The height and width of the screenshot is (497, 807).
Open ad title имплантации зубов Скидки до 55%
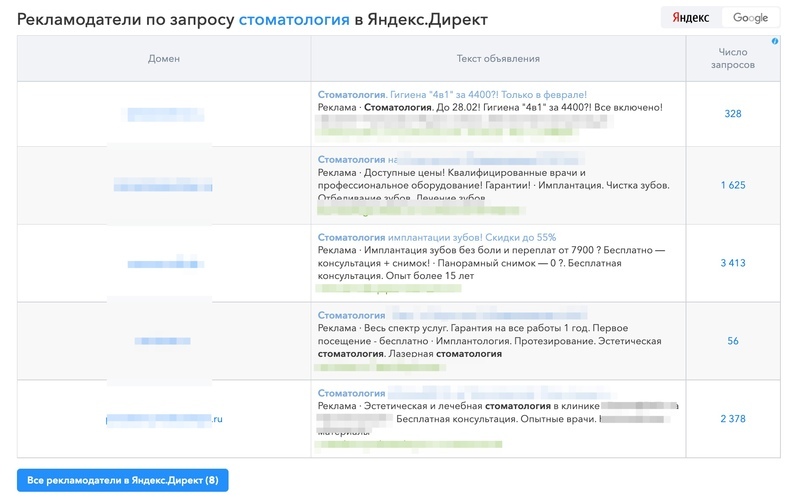coord(436,237)
